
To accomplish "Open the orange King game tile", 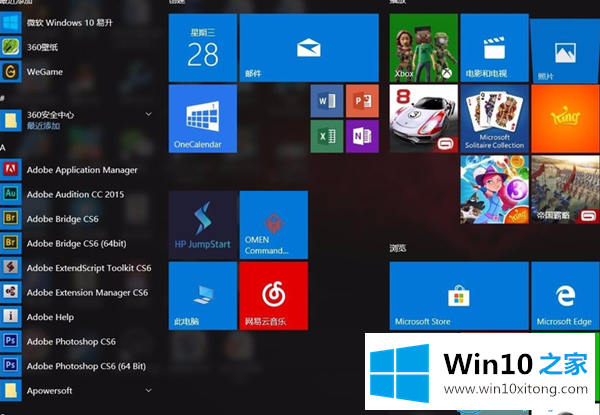I will pyautogui.click(x=566, y=119).
